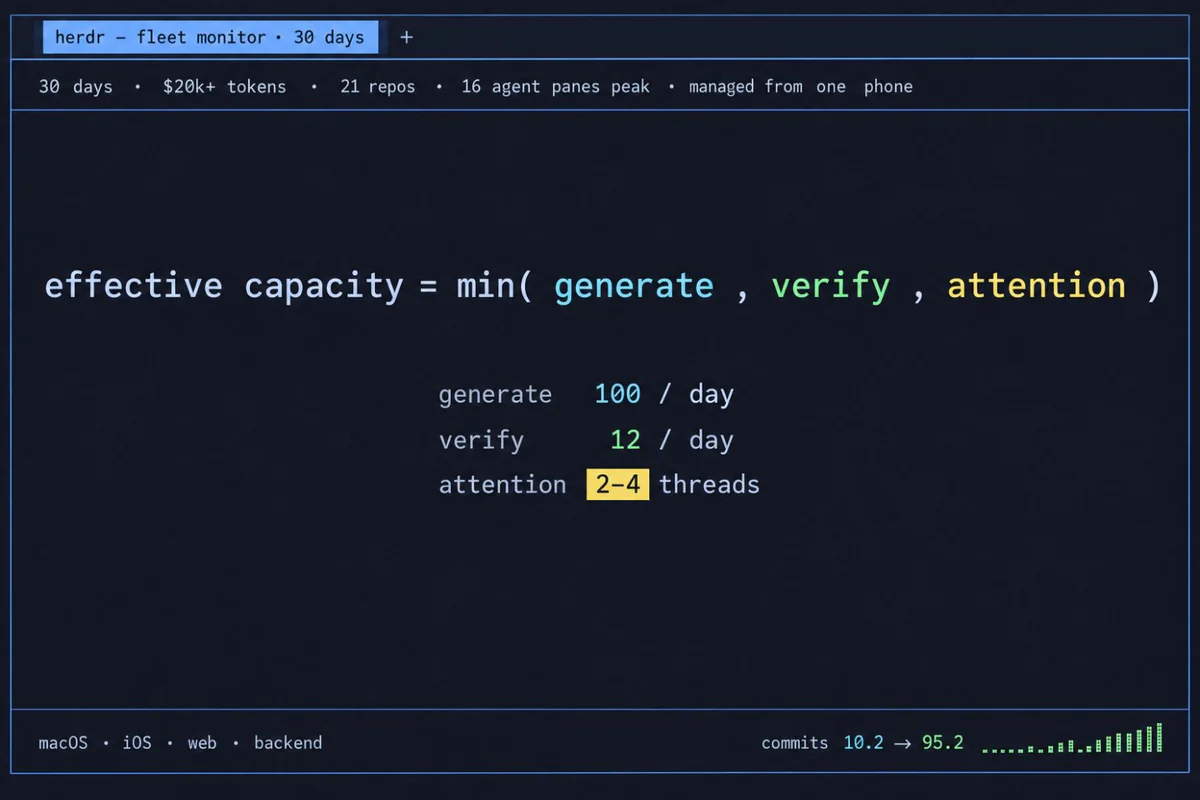
Task: Click the '30 days' header stat
Action: pyautogui.click(x=76, y=87)
